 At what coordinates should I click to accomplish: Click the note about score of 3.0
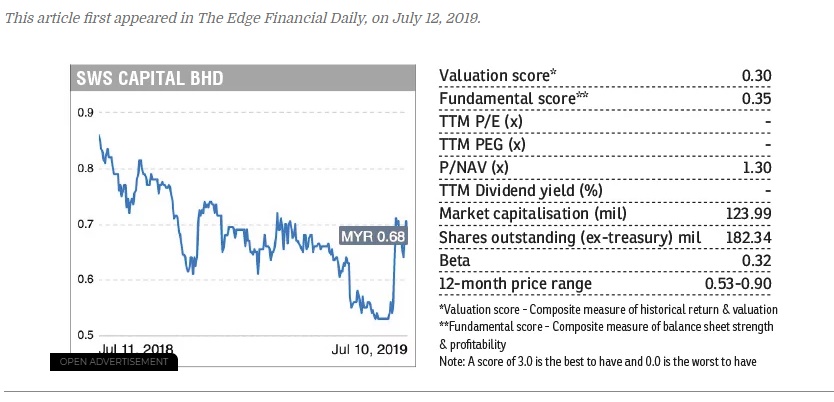point(597,360)
